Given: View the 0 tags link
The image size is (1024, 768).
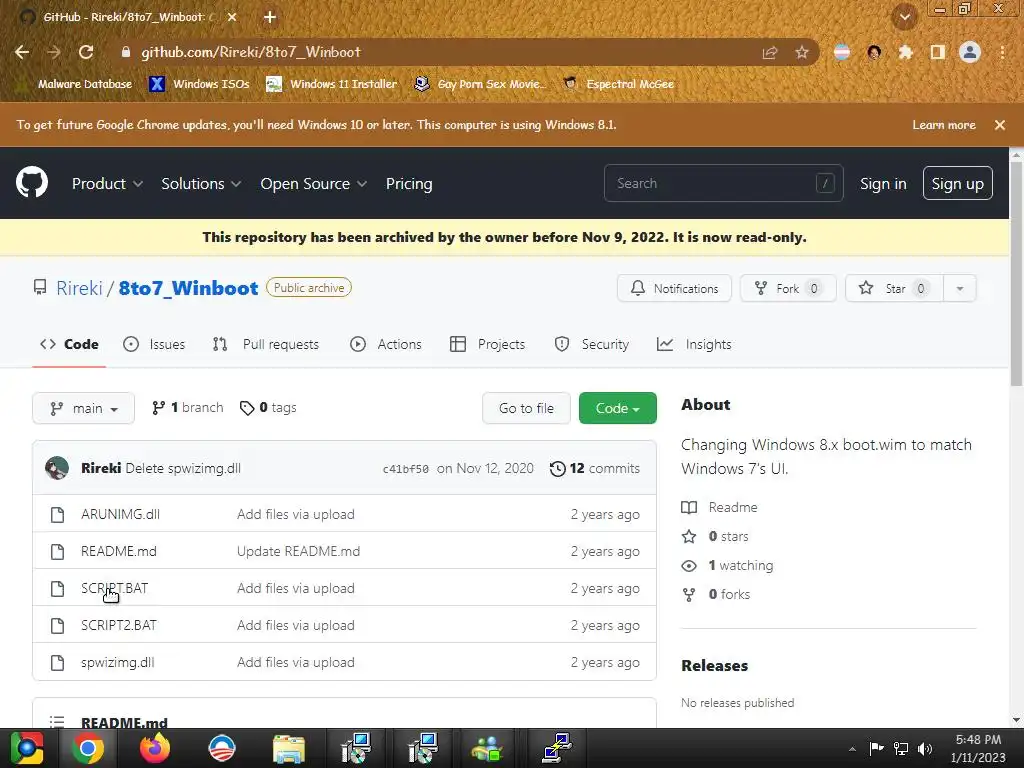Looking at the screenshot, I should (268, 408).
